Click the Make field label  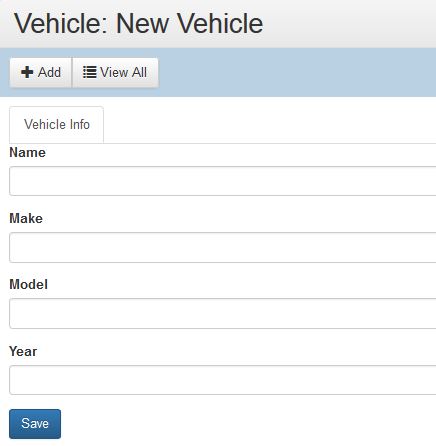[x=26, y=218]
